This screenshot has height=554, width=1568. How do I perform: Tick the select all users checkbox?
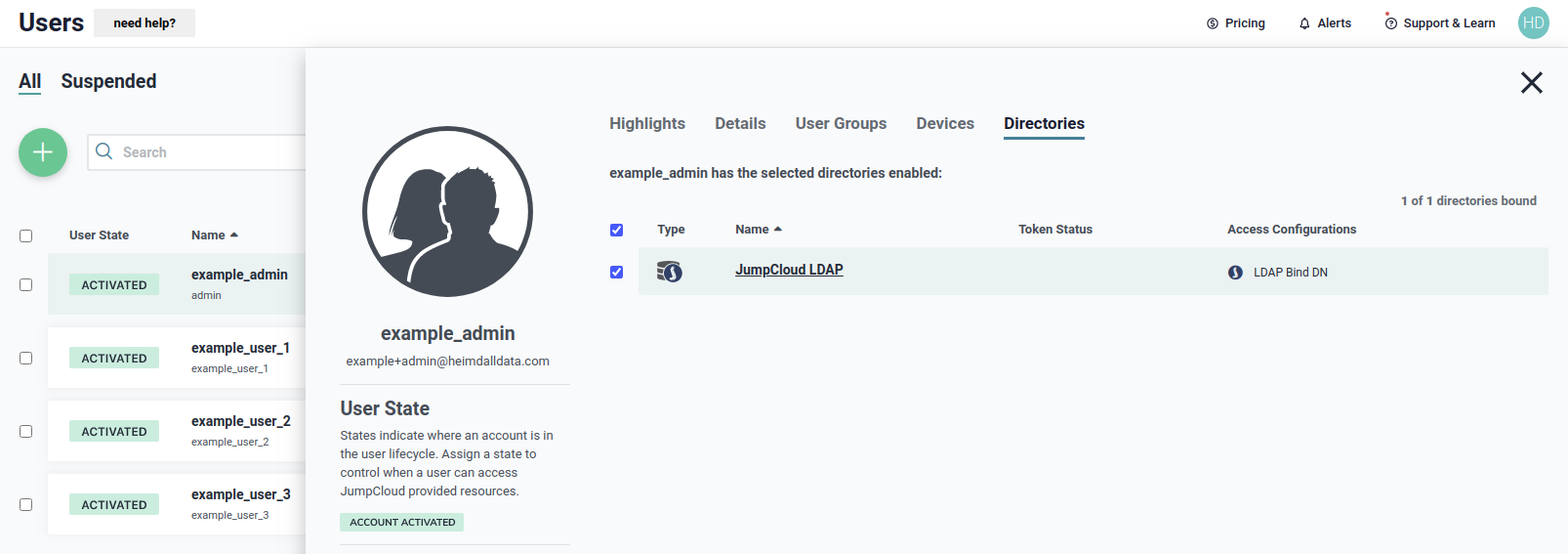(x=26, y=235)
